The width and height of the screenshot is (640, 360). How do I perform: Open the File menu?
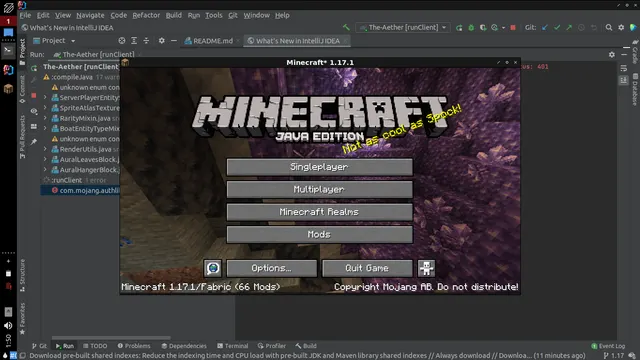25,15
